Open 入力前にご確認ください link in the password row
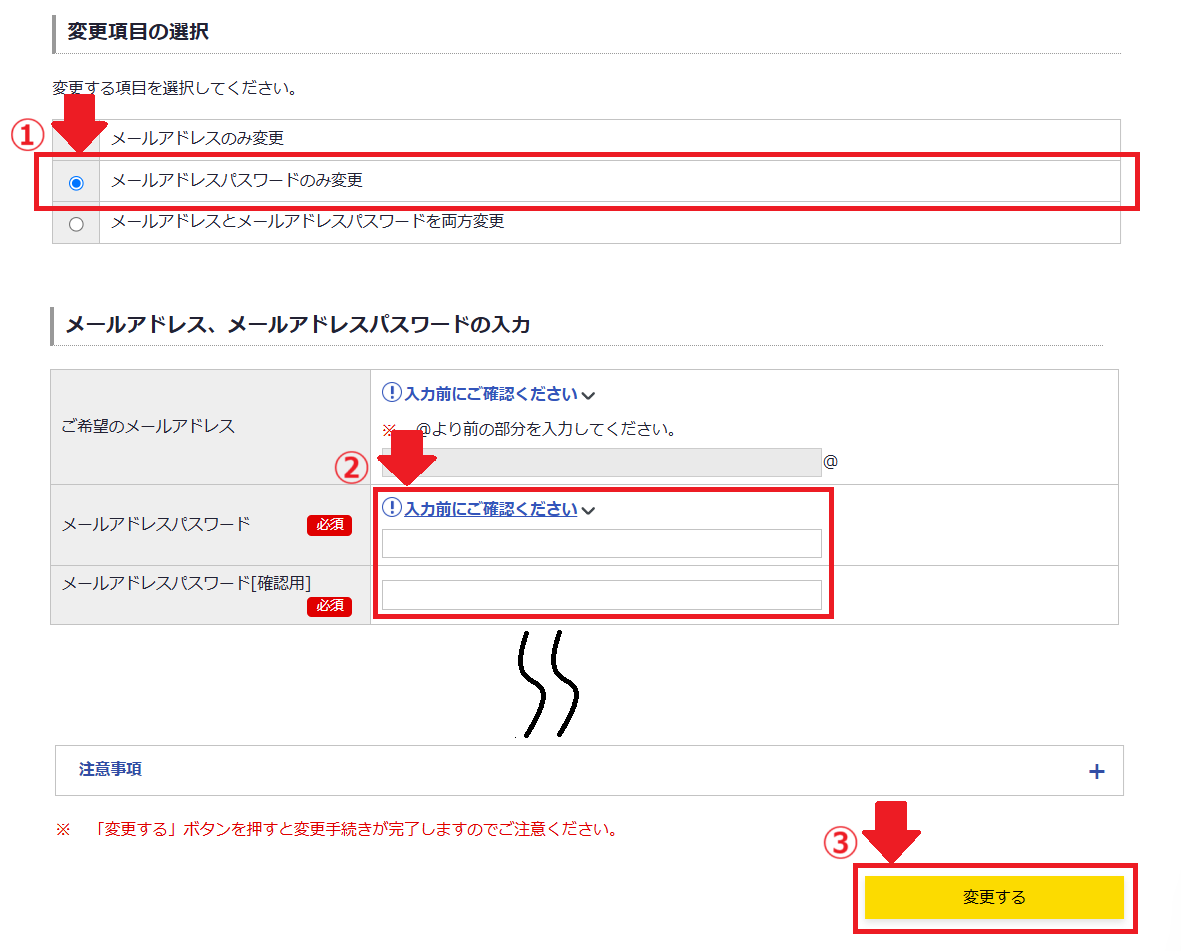This screenshot has height=951, width=1181. [x=490, y=509]
